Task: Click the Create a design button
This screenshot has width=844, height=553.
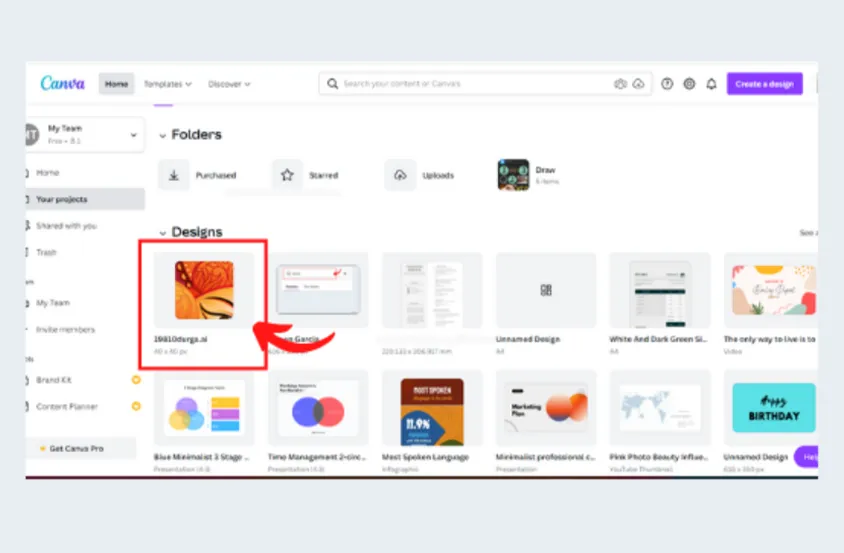Action: tap(764, 84)
